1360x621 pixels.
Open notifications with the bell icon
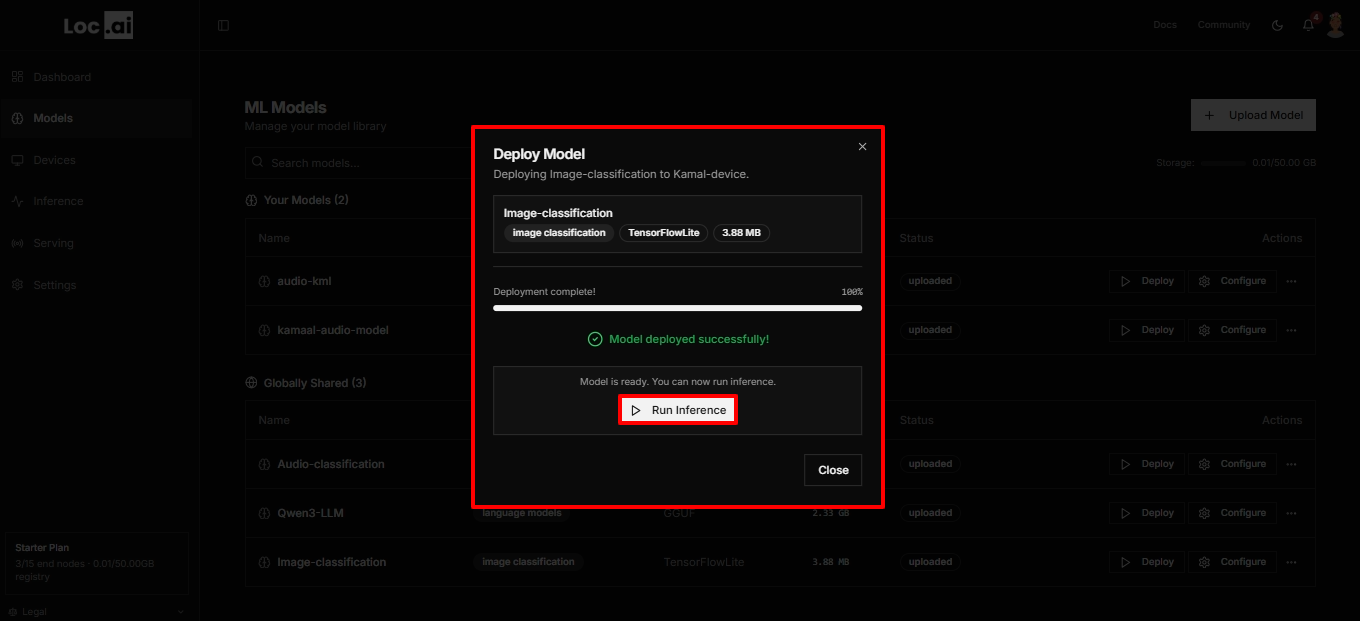click(x=1308, y=25)
